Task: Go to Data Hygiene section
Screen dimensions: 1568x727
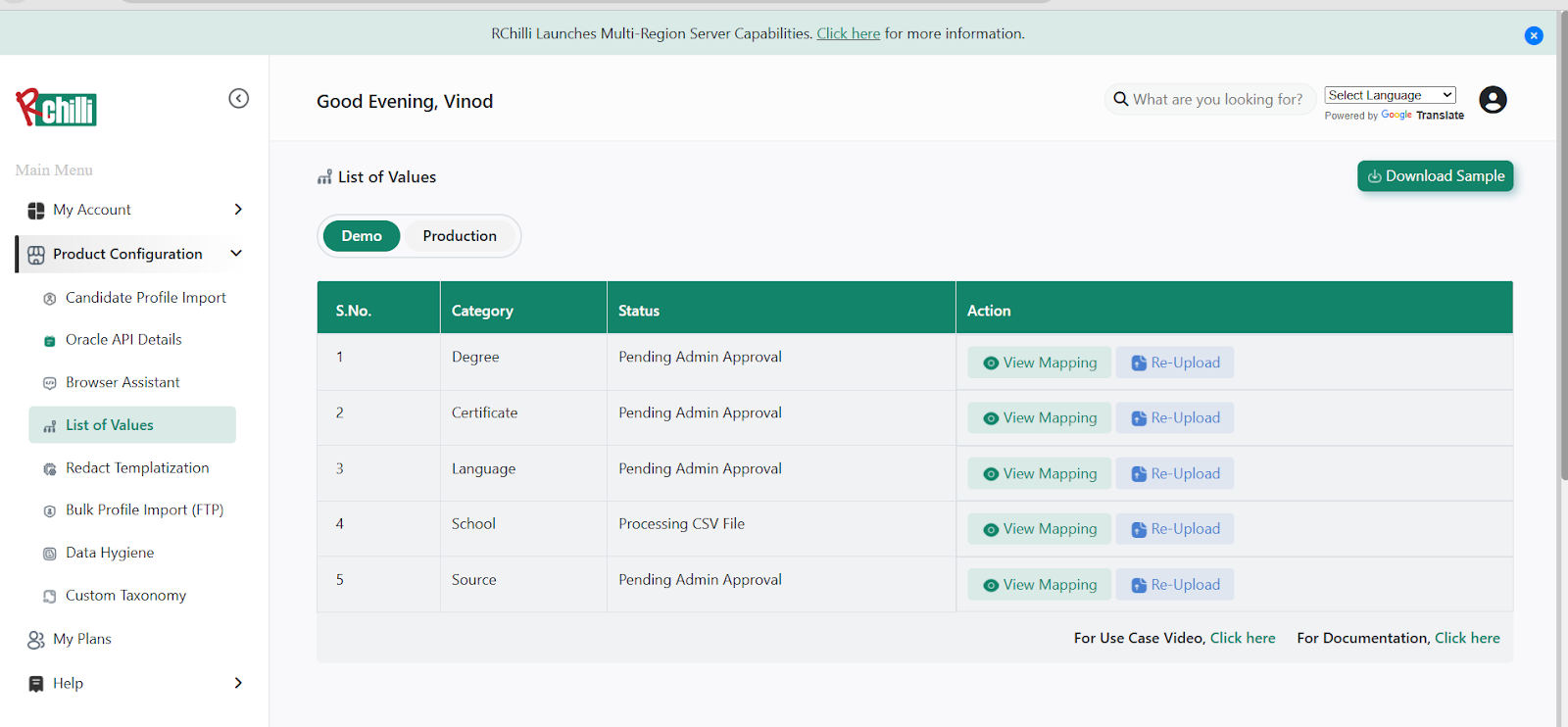Action: pos(110,553)
